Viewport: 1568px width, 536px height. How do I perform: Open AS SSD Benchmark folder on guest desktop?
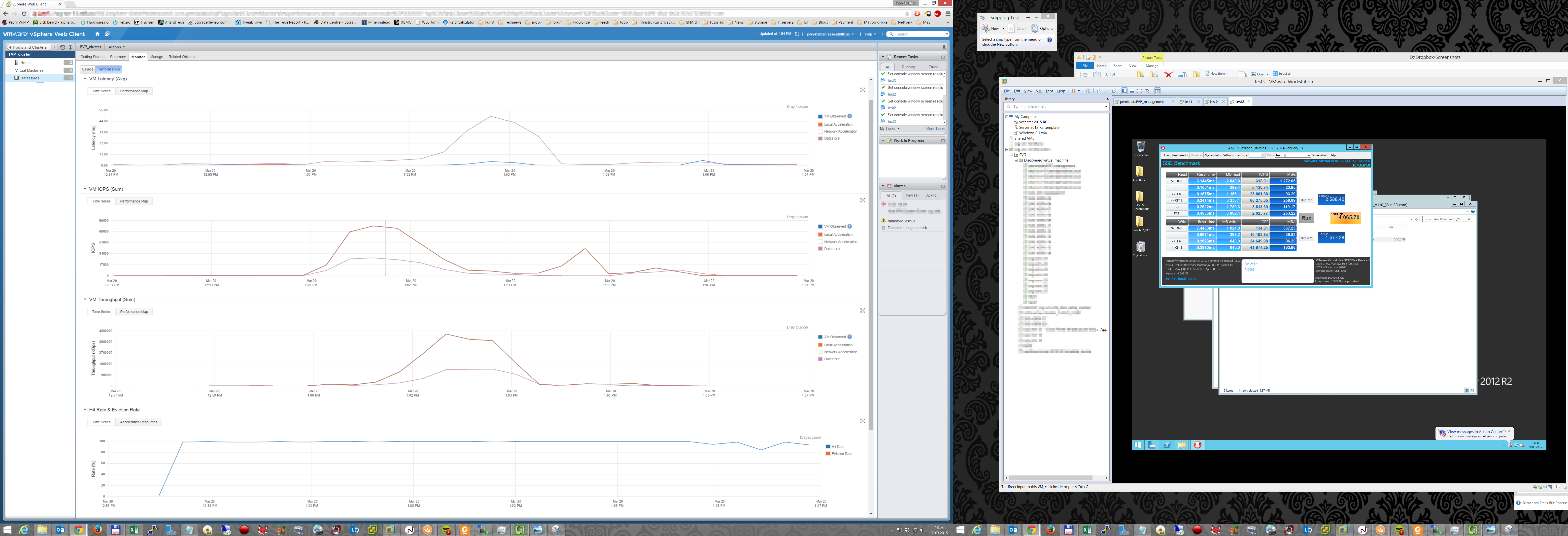pyautogui.click(x=1140, y=200)
